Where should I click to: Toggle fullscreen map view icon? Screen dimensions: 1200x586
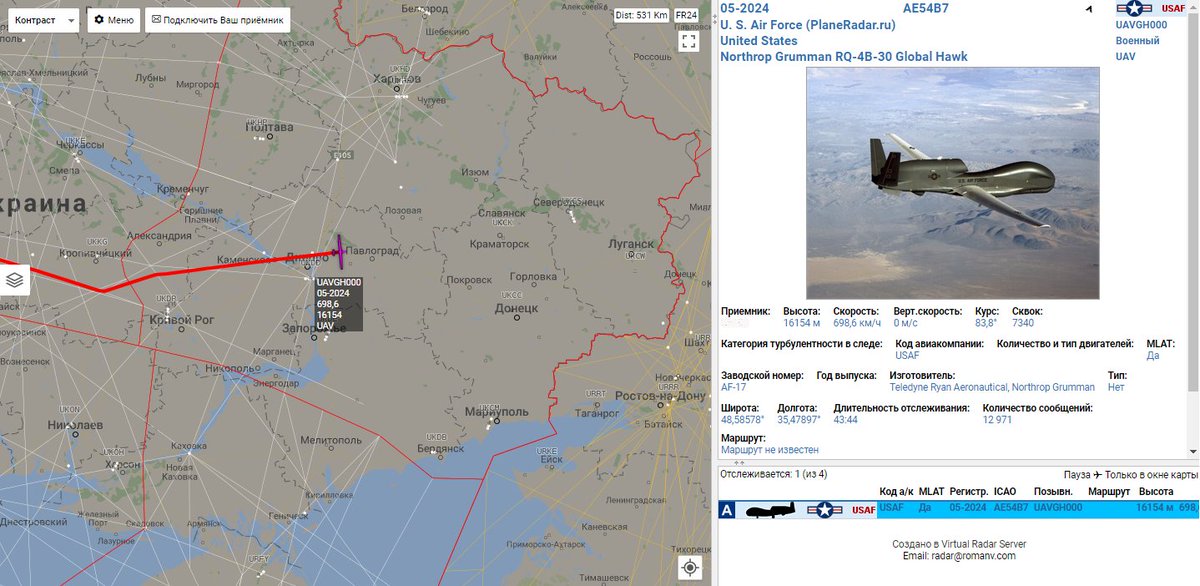tap(688, 41)
